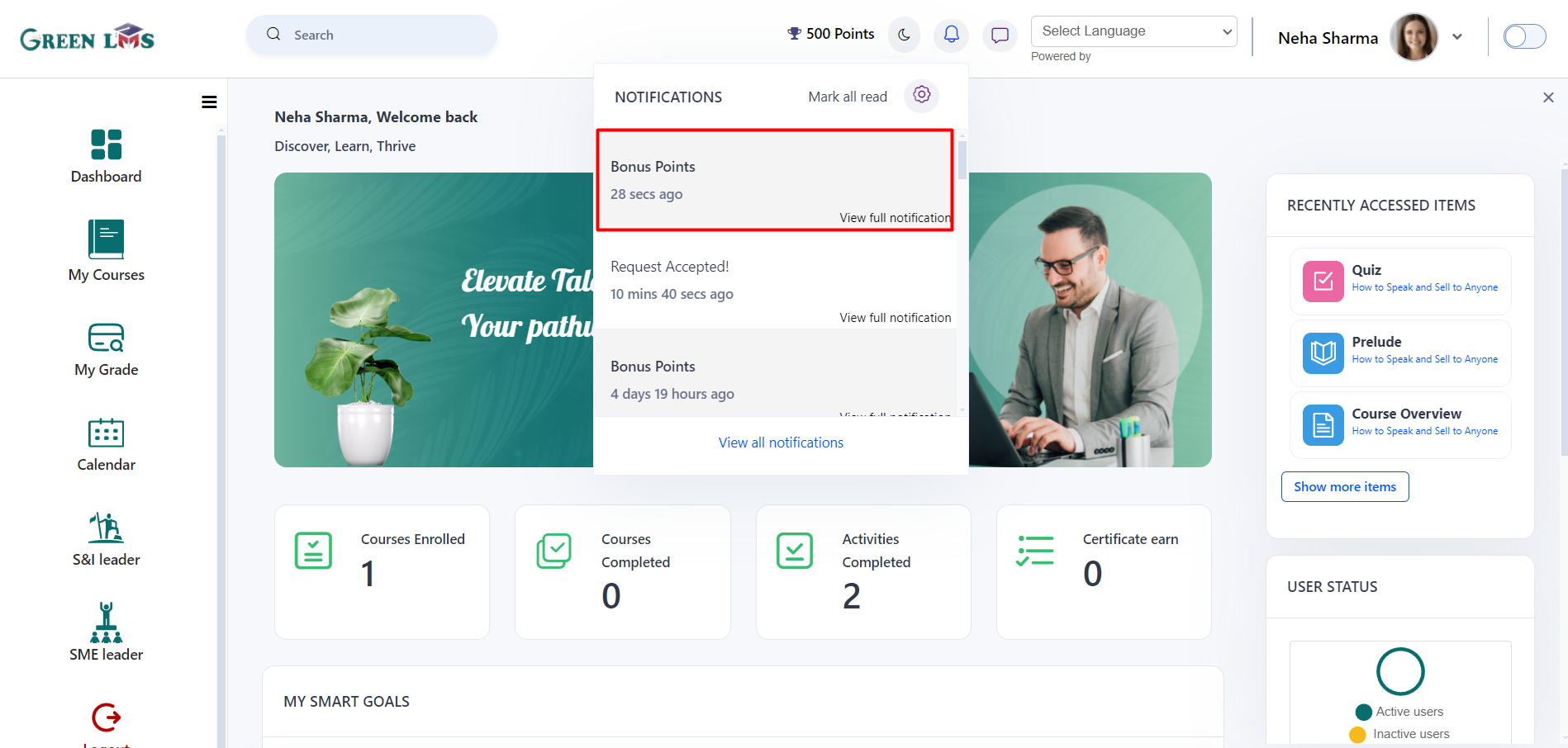View full notification for the 28 secs ago Bonus Points
The image size is (1568, 748).
pyautogui.click(x=896, y=218)
